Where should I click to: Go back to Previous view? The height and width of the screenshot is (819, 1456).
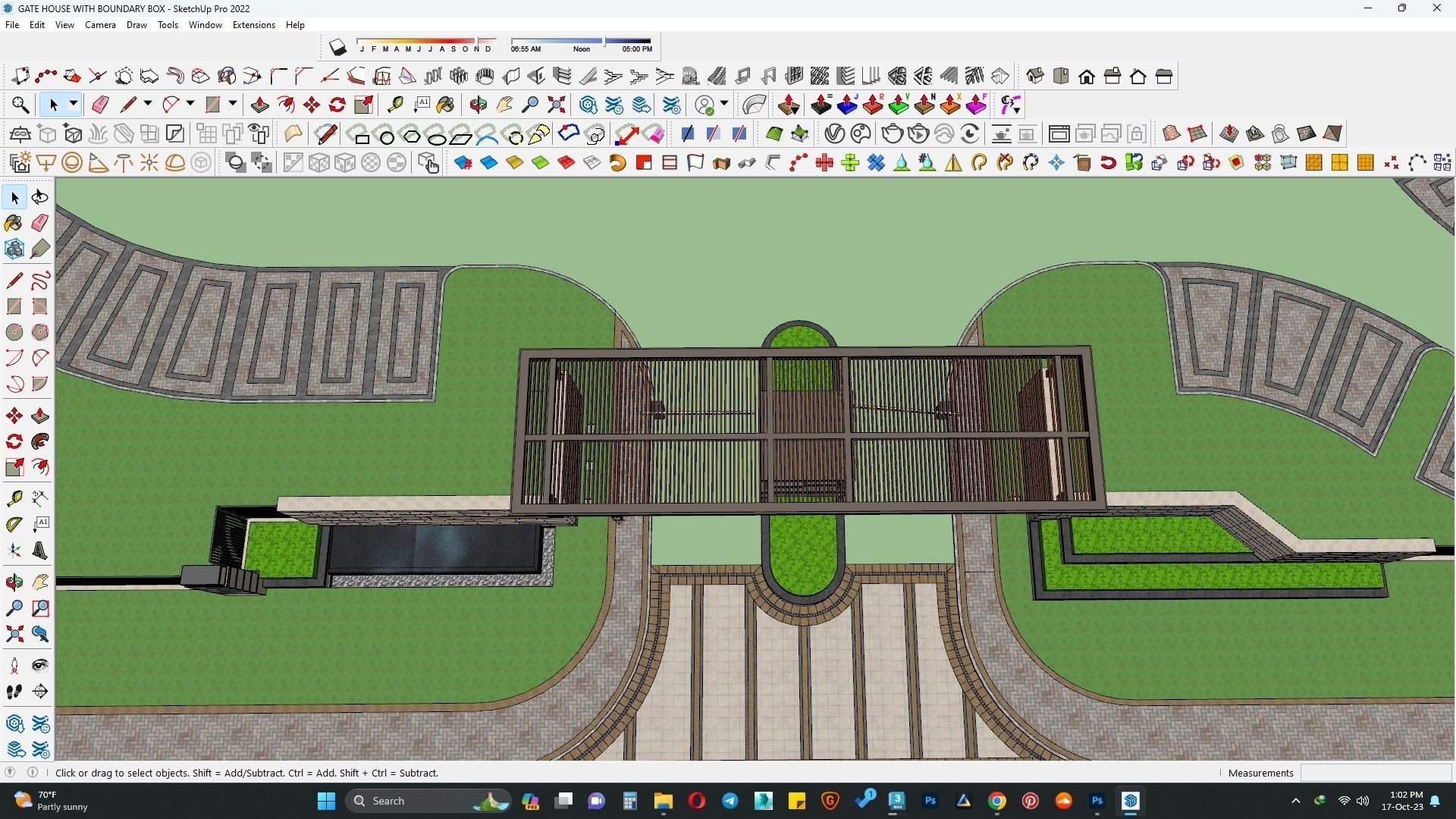pyautogui.click(x=40, y=634)
